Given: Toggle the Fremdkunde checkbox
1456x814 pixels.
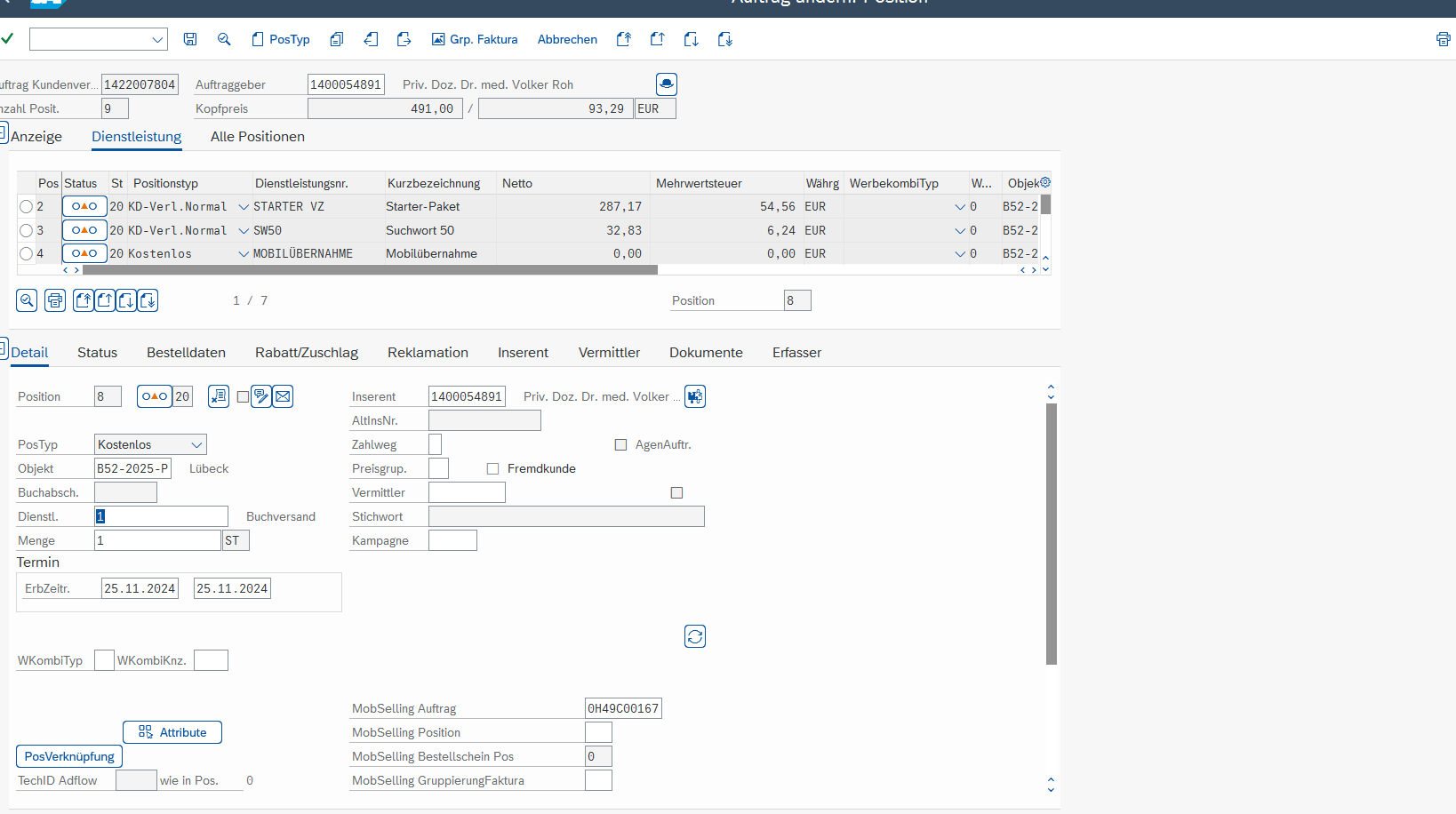Looking at the screenshot, I should pos(492,468).
